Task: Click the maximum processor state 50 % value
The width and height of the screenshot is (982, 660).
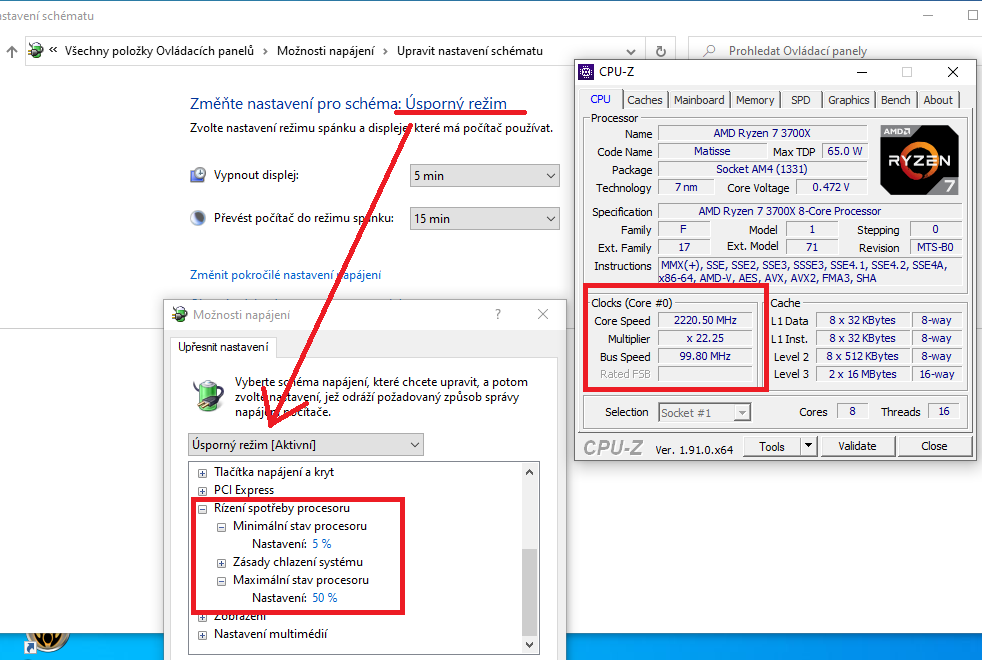Action: click(324, 598)
